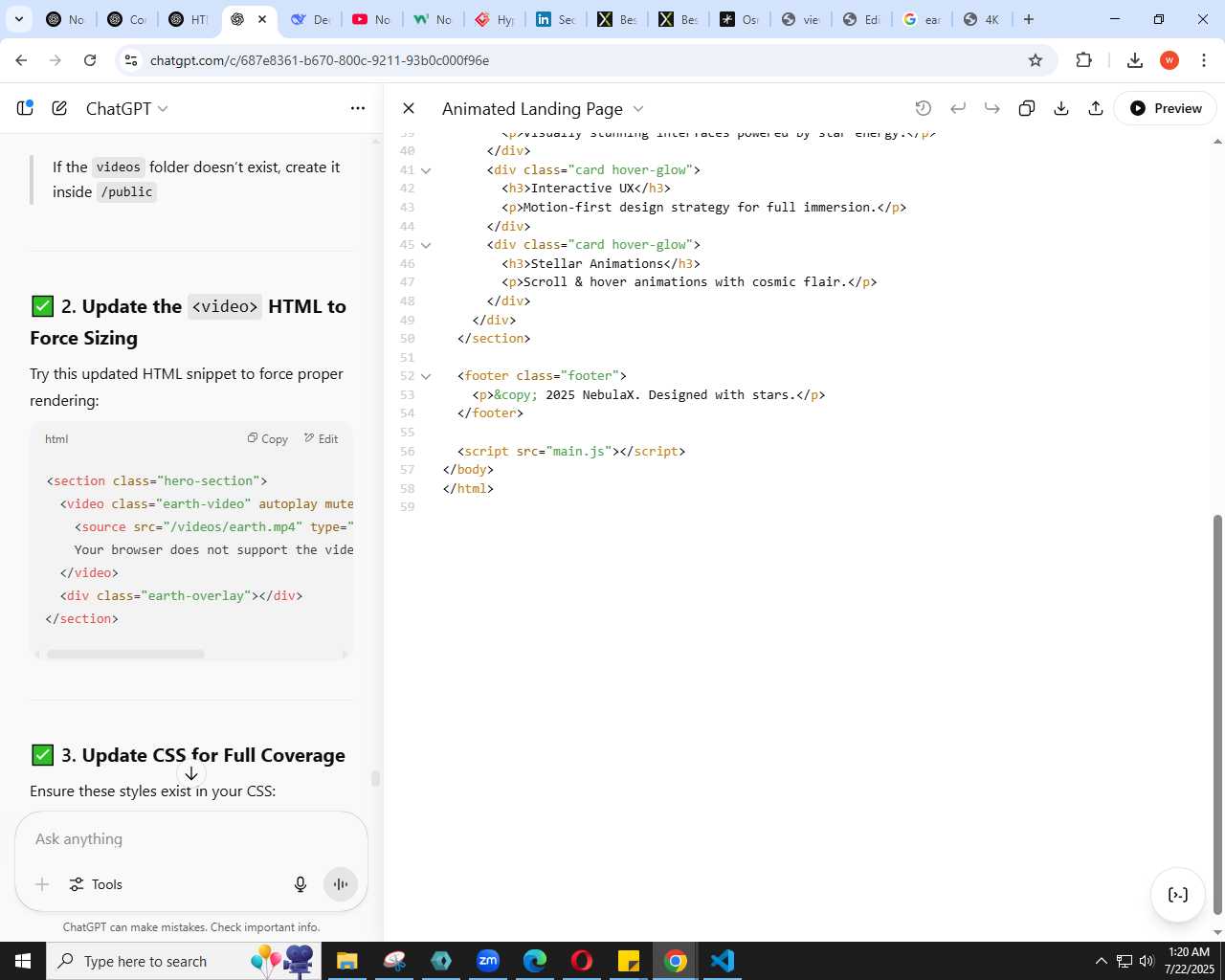Bookmark this page star icon

click(x=1036, y=60)
